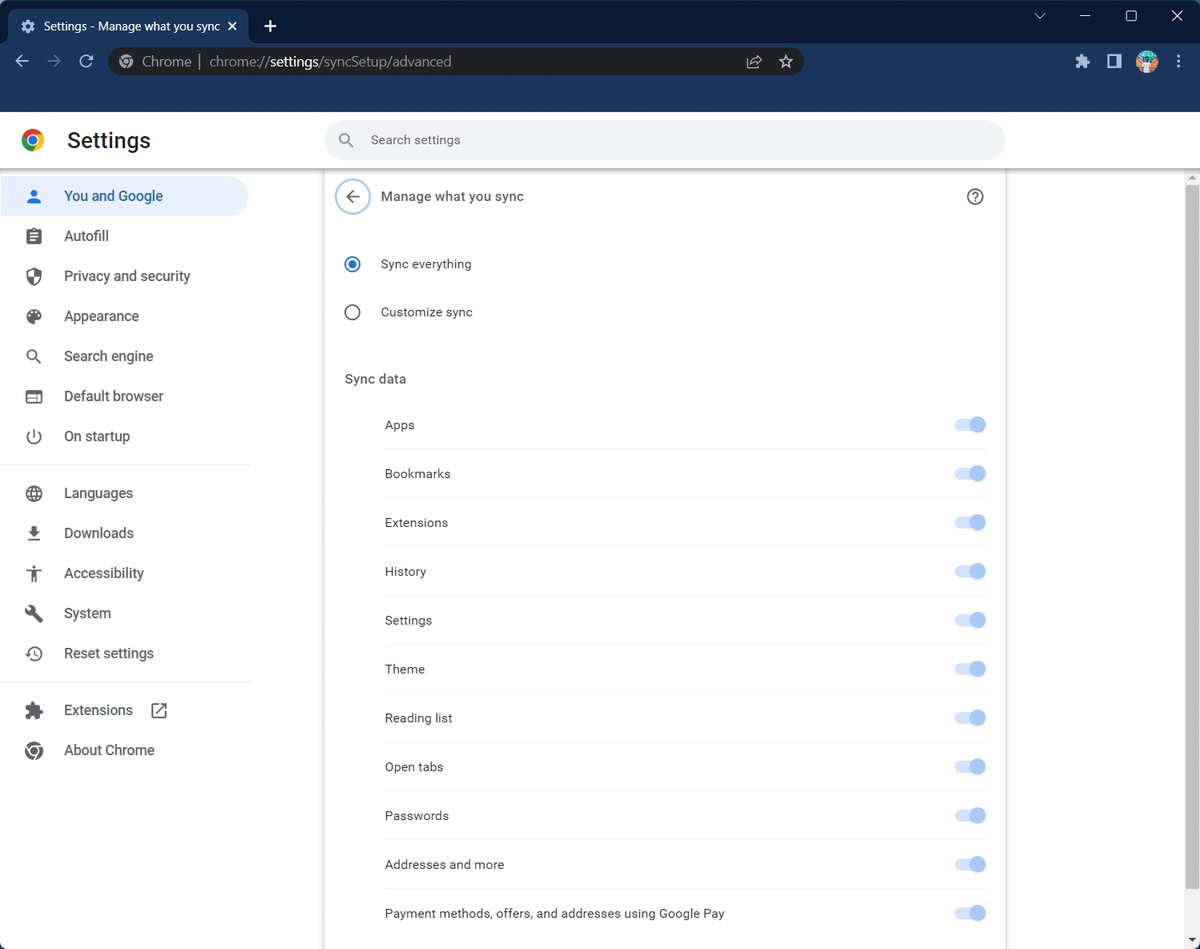The image size is (1200, 949).
Task: Click the profile avatar icon
Action: click(x=1147, y=62)
